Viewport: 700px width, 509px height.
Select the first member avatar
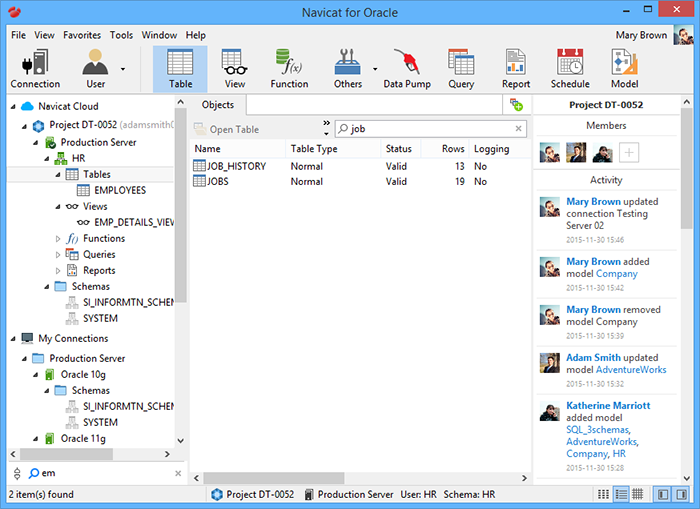pyautogui.click(x=550, y=153)
